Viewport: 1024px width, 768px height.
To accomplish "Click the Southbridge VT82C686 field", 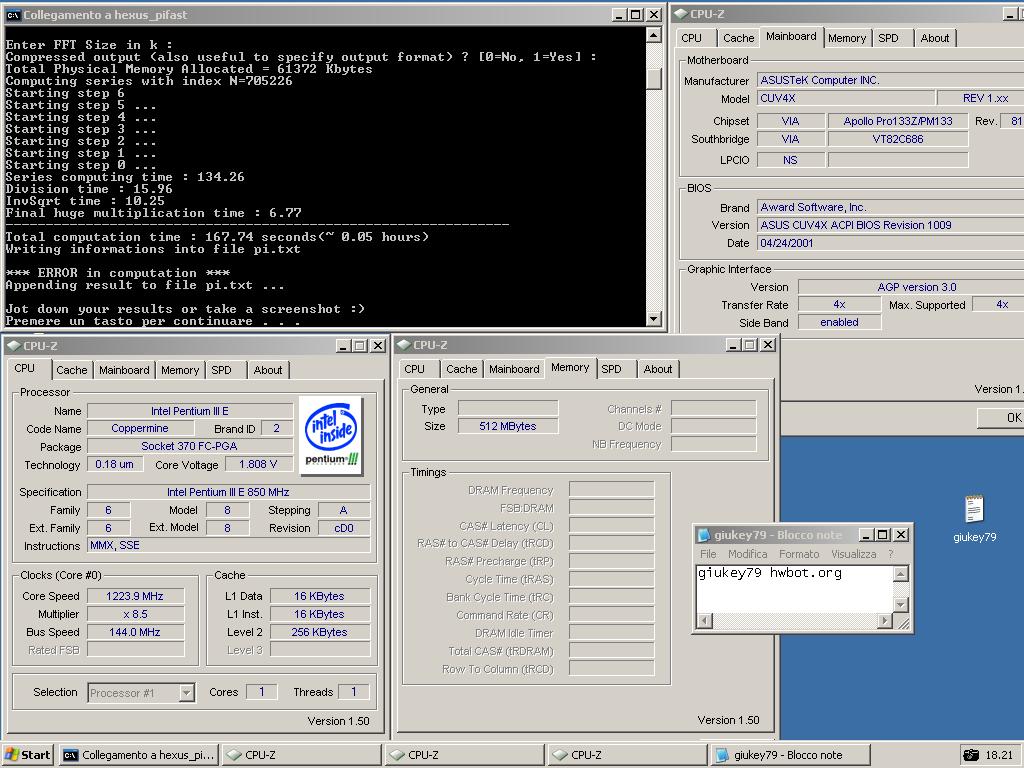I will pos(898,139).
